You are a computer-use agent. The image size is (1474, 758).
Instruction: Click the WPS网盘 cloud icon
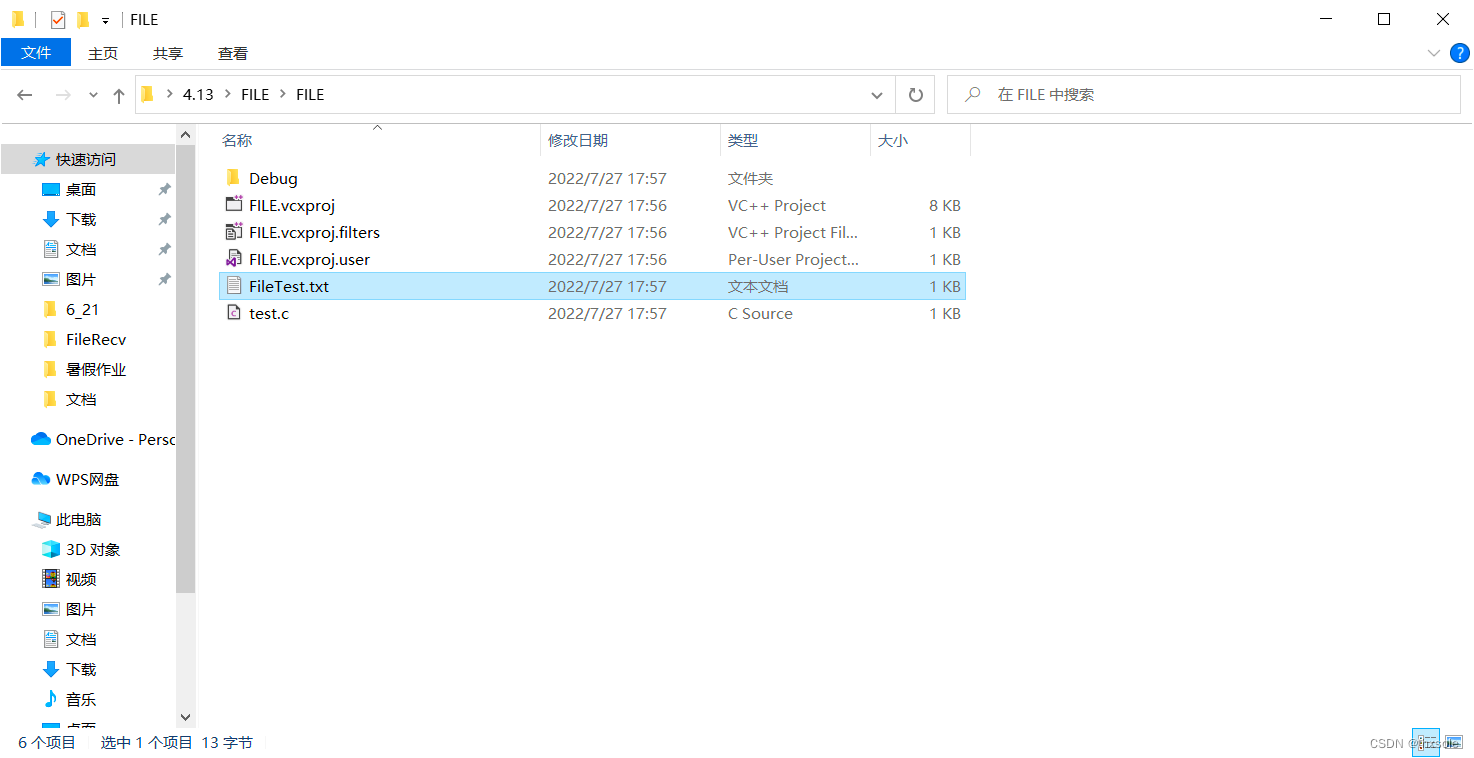(x=41, y=479)
